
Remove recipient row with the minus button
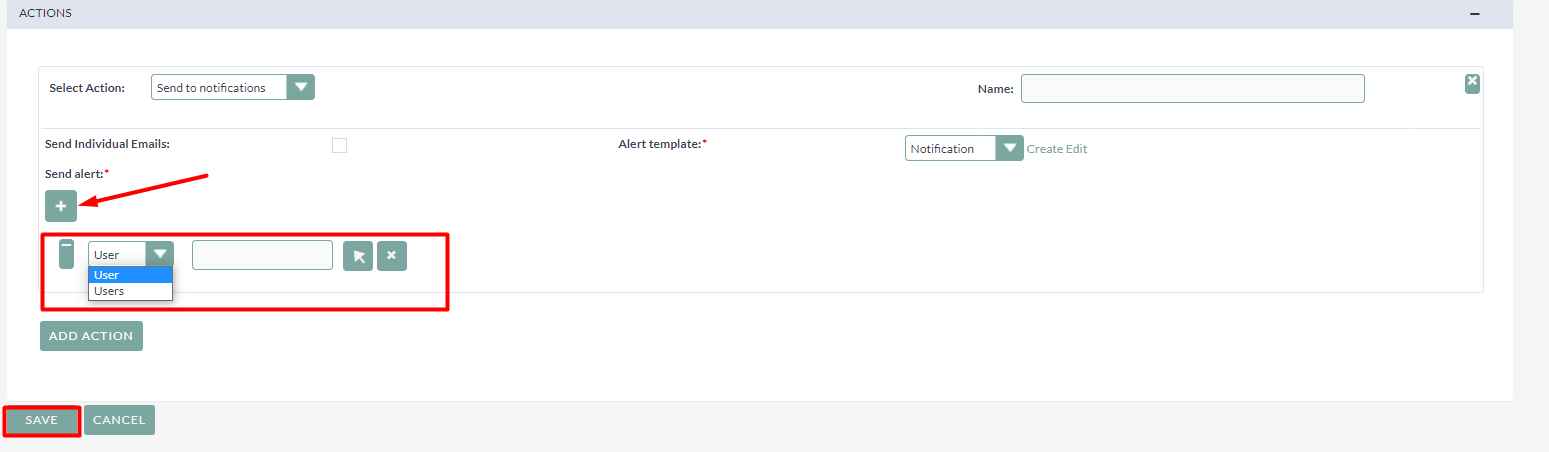[66, 254]
